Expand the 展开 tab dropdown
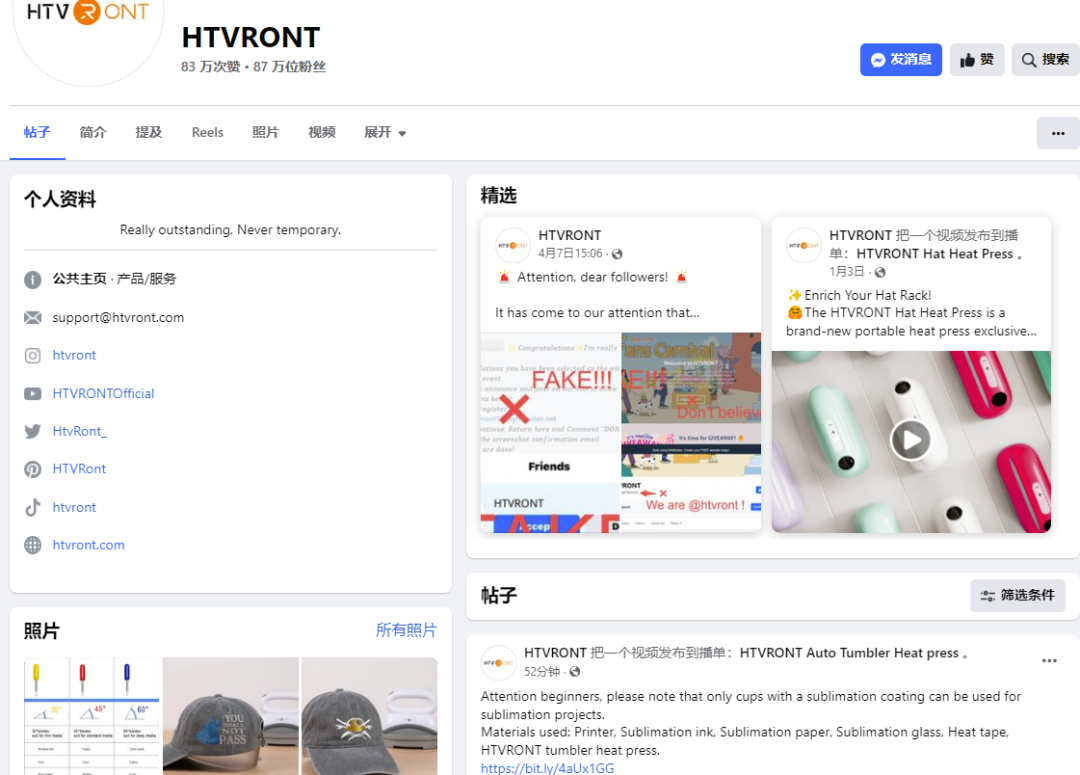The height and width of the screenshot is (775, 1080). (385, 132)
